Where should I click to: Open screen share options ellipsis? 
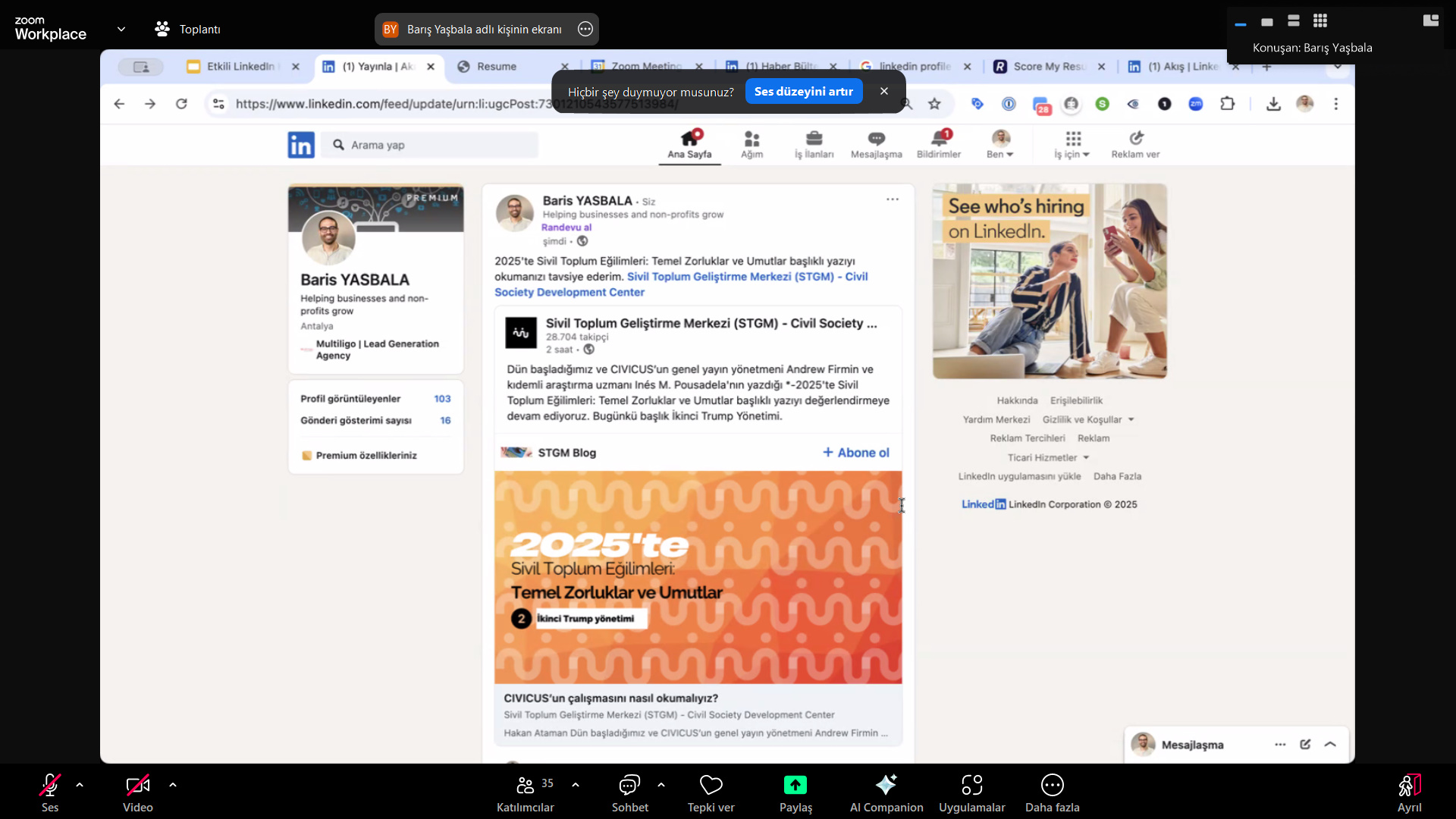click(x=585, y=29)
